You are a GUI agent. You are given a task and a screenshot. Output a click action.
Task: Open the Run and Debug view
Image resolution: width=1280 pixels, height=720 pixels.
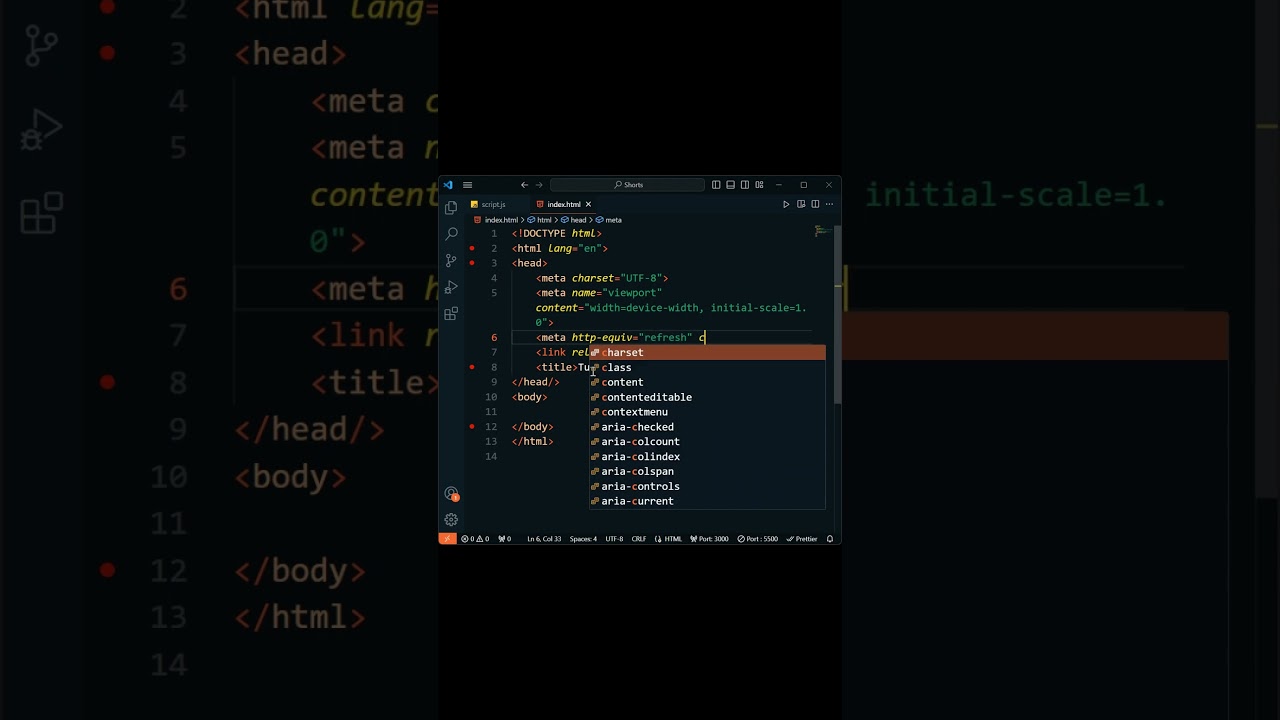pyautogui.click(x=451, y=287)
